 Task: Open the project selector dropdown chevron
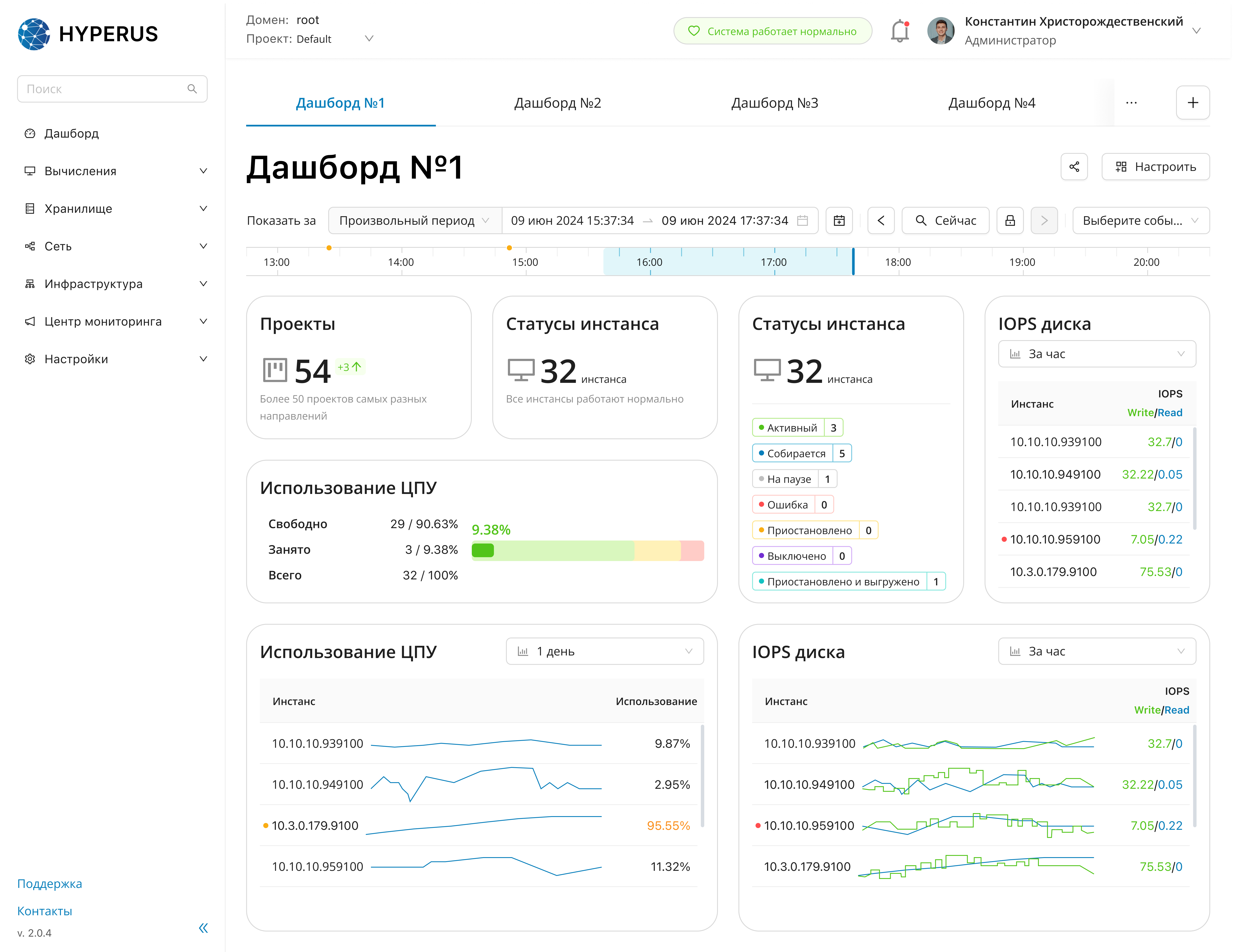click(x=369, y=38)
